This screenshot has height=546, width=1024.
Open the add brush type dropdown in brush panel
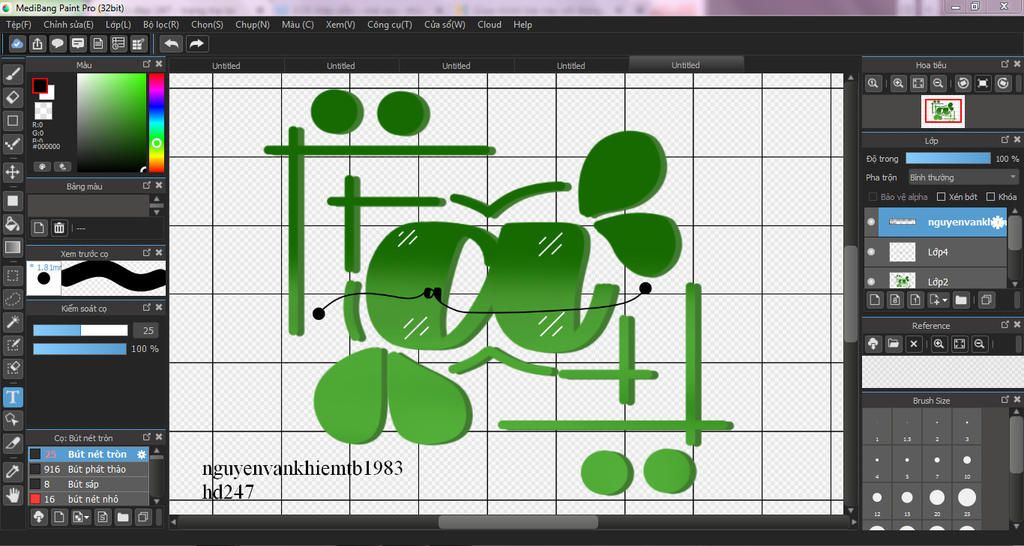pyautogui.click(x=87, y=517)
